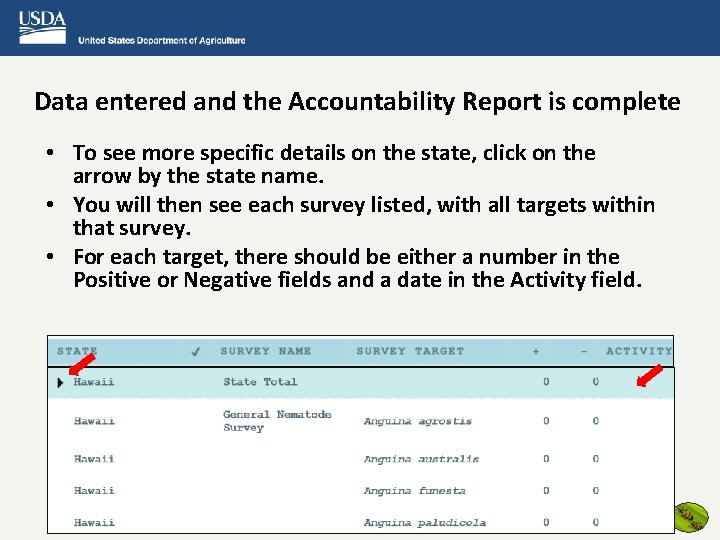
Task: Click the ACTIVITY column header
Action: click(639, 351)
